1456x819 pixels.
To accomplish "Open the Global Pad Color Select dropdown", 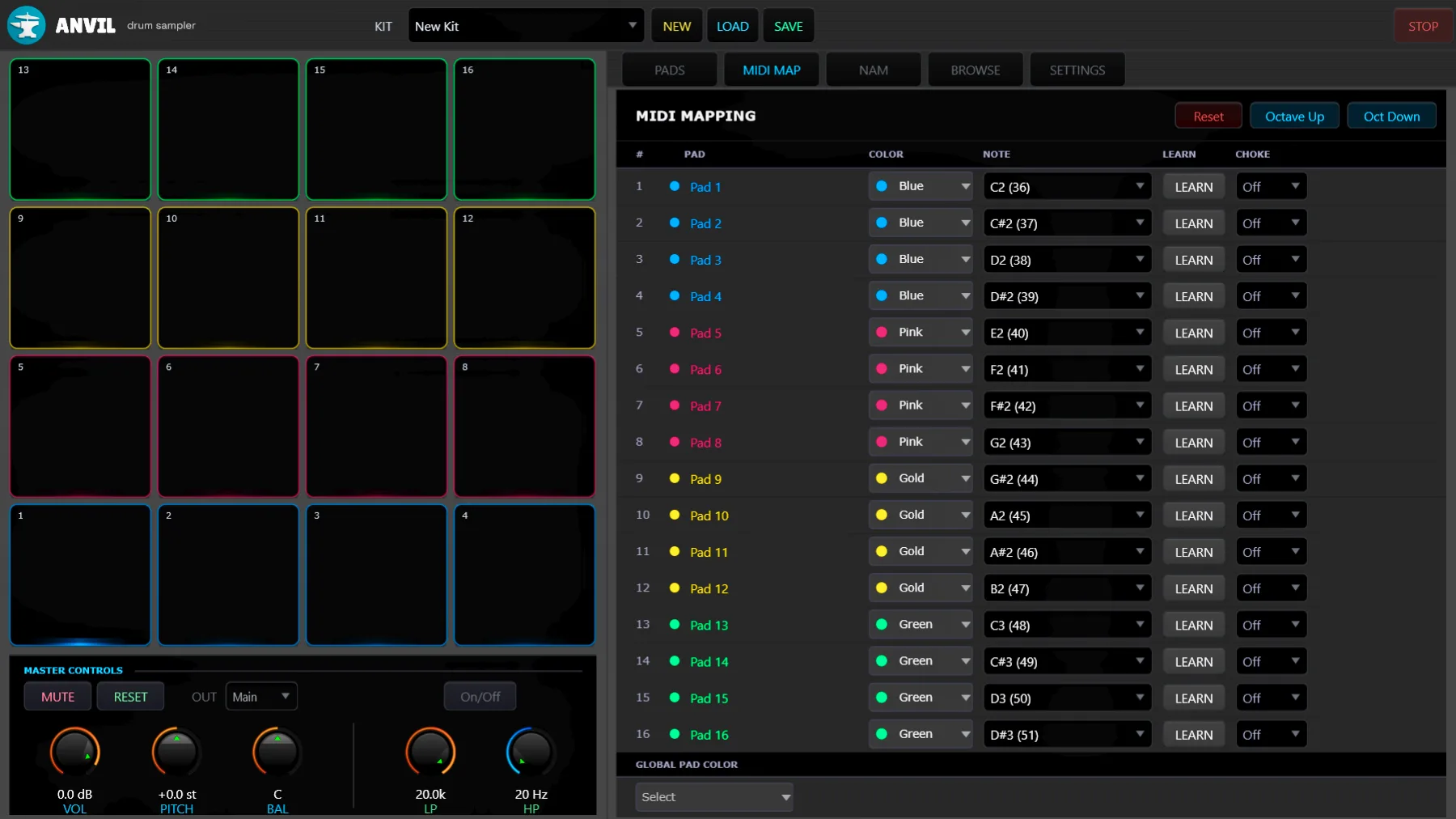I will tap(714, 797).
